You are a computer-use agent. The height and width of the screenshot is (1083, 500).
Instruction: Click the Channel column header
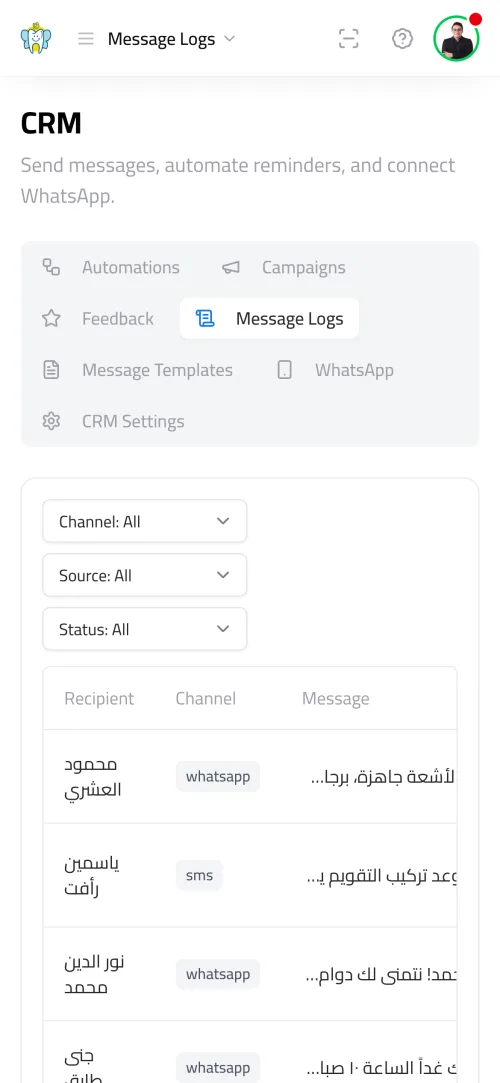(206, 698)
